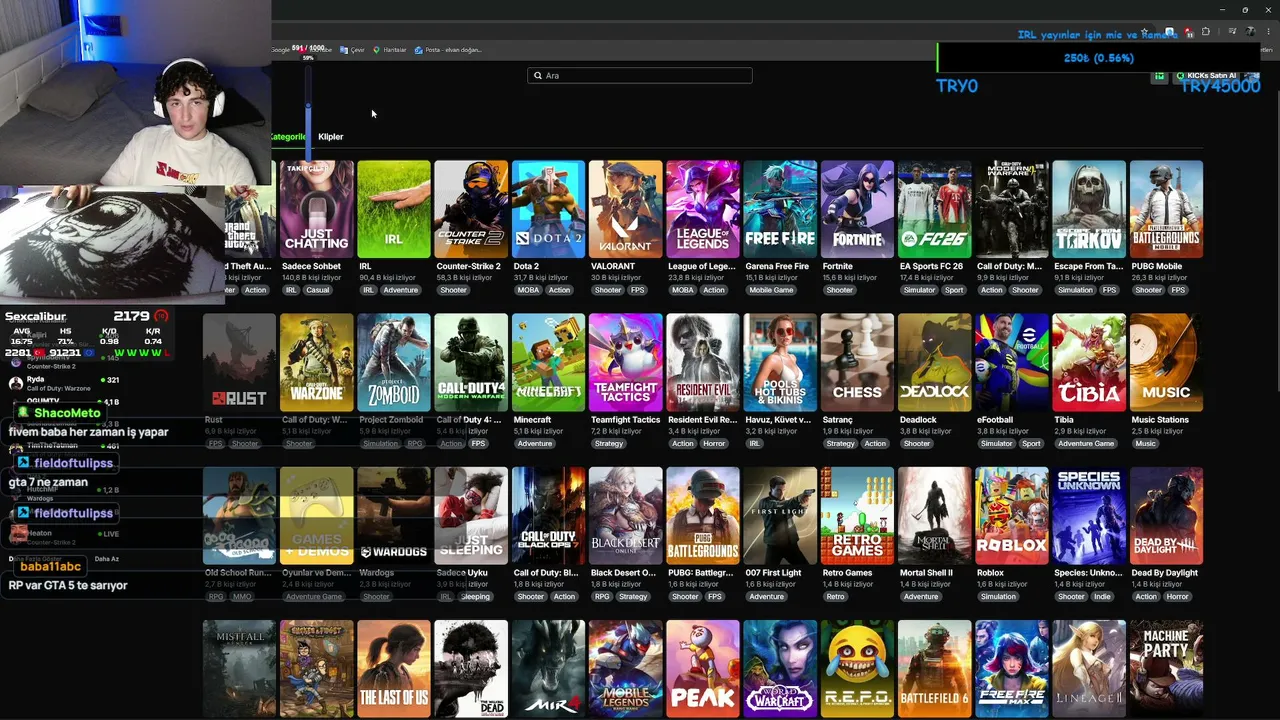Viewport: 1280px width, 720px height.
Task: Select the Strategy tag under Teamfight Tactics
Action: point(609,443)
